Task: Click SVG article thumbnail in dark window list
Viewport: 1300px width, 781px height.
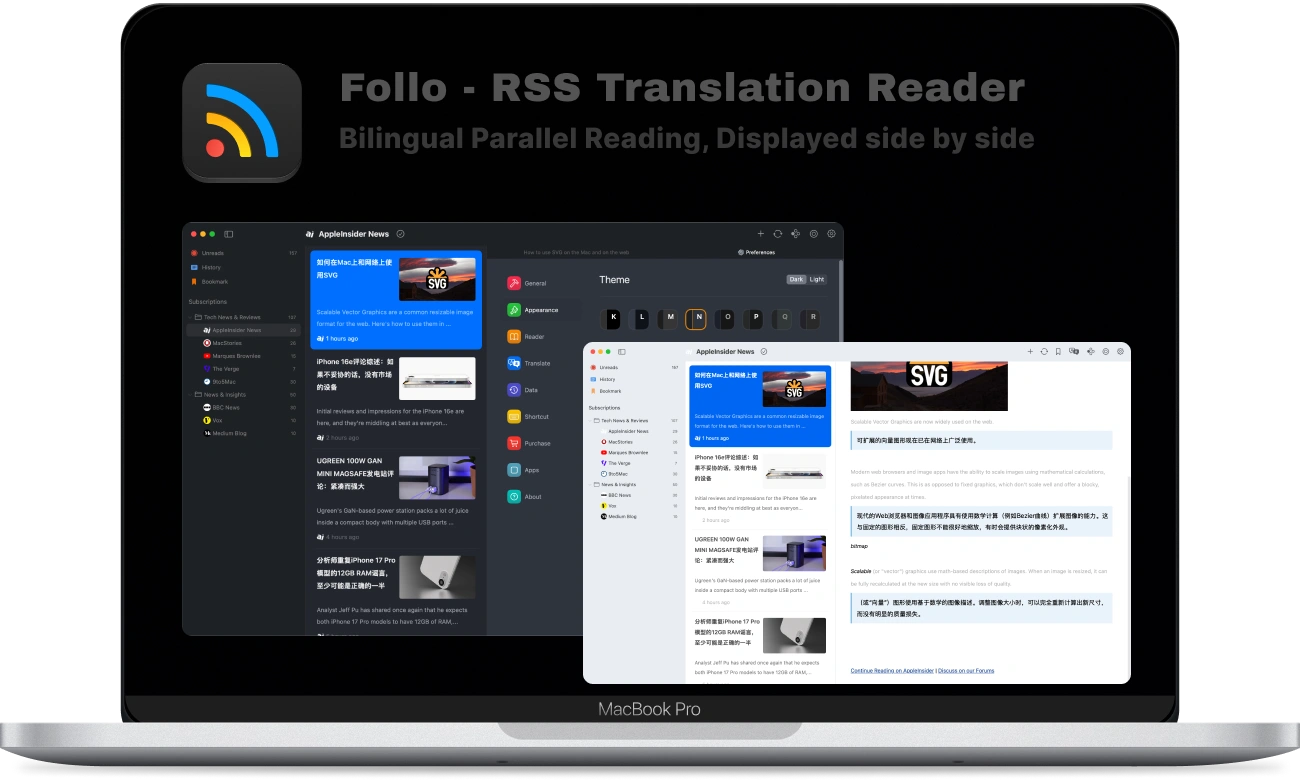Action: pos(437,279)
